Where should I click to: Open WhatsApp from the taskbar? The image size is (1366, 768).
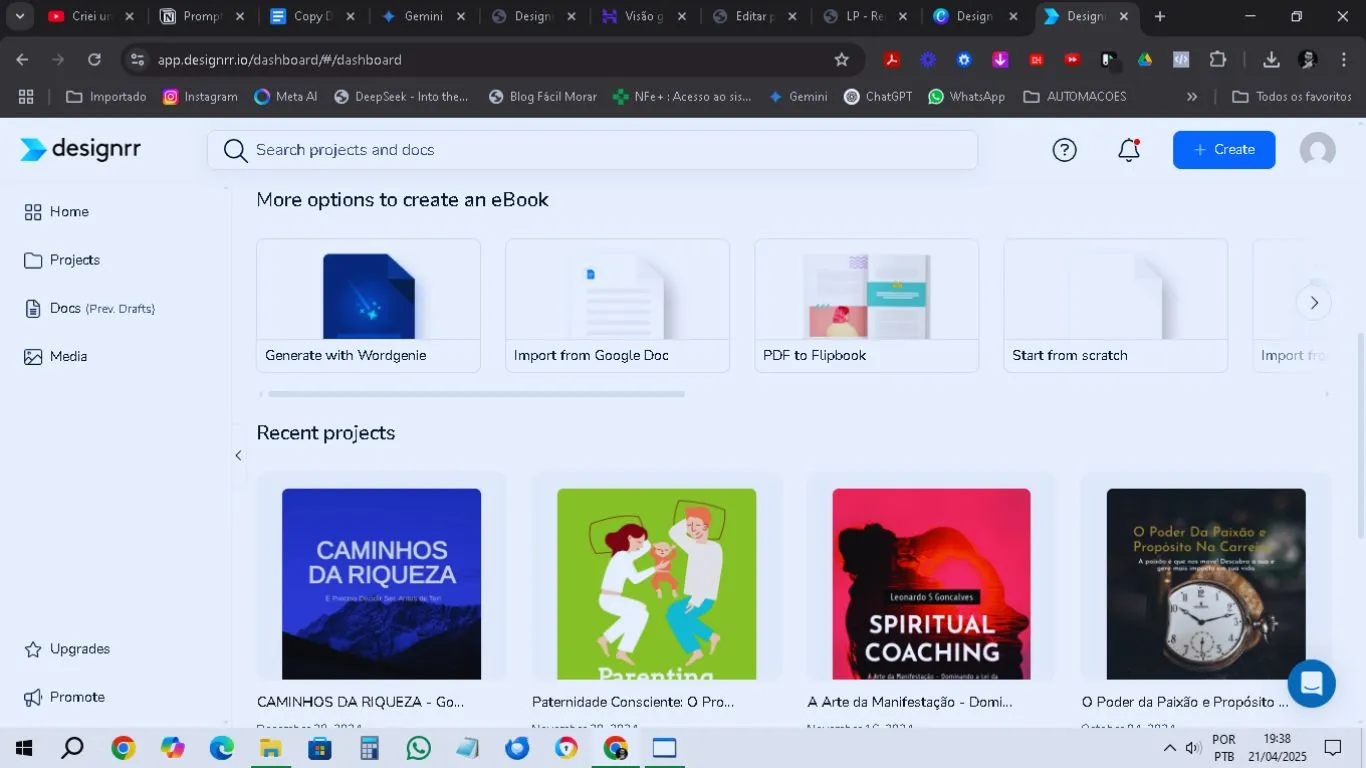[x=419, y=748]
